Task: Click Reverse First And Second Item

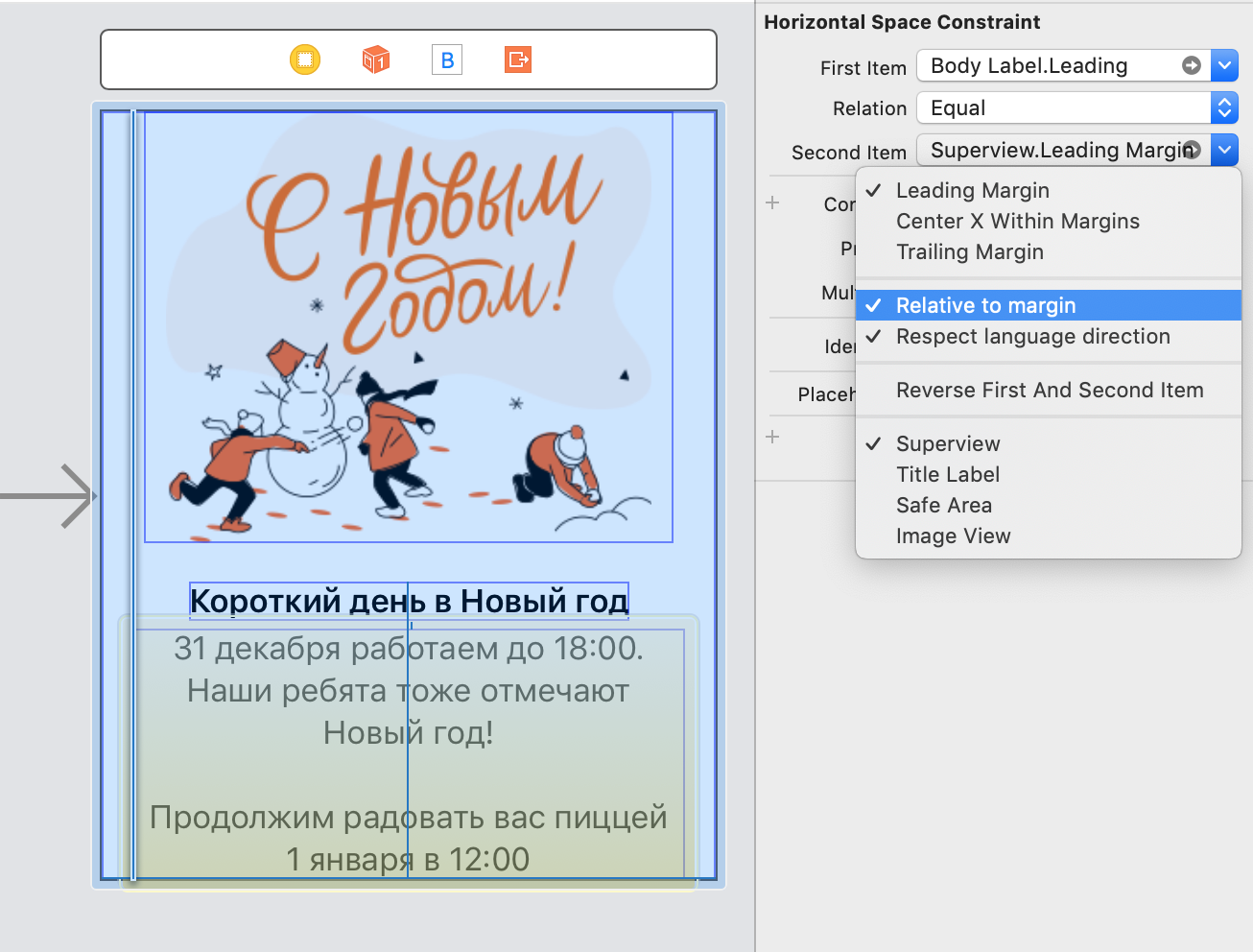Action: point(1050,390)
